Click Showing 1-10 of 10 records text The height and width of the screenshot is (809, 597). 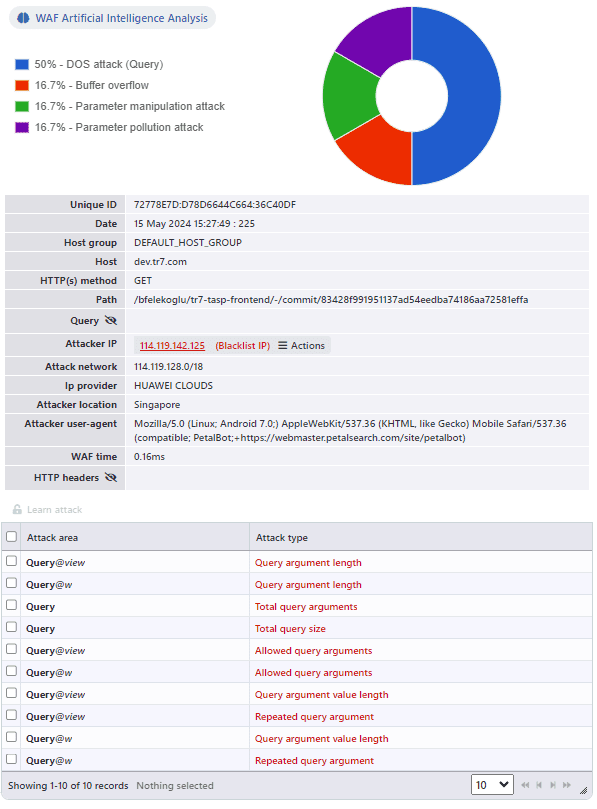[x=68, y=785]
